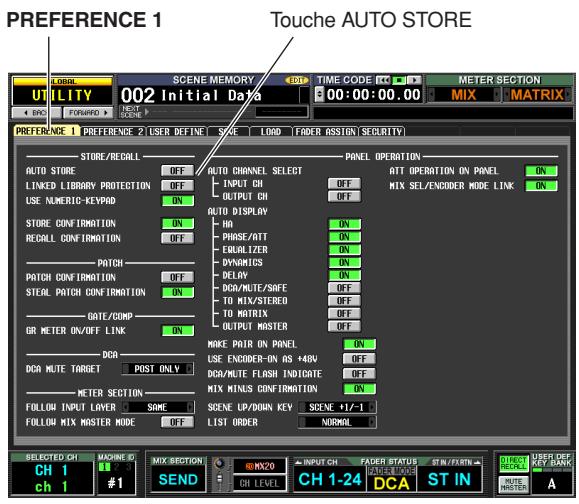
Task: Disable auto display for DELAY
Action: (344, 275)
